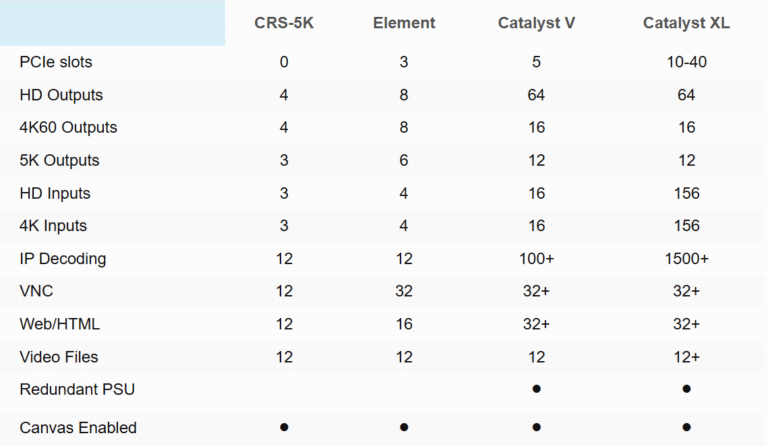Click the CRS-5K column header

pos(284,23)
